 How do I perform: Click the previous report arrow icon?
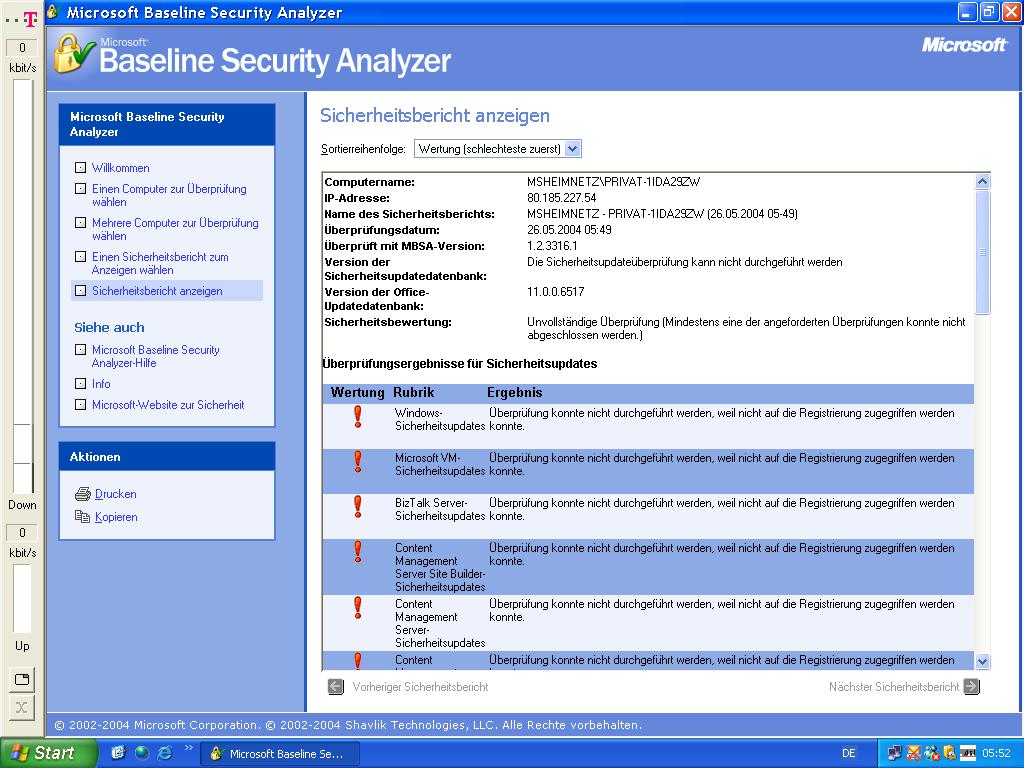pyautogui.click(x=336, y=687)
